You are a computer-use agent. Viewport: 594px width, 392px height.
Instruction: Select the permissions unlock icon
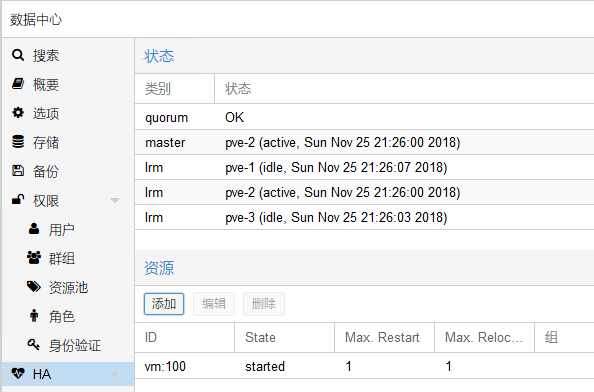point(18,200)
